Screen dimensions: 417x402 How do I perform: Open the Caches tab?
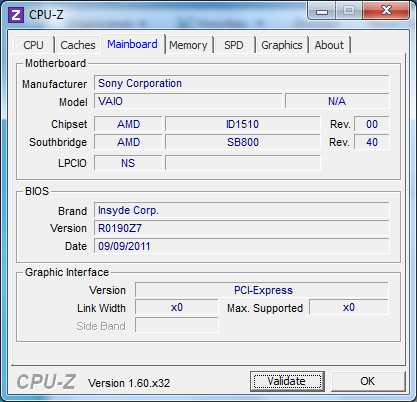[78, 45]
